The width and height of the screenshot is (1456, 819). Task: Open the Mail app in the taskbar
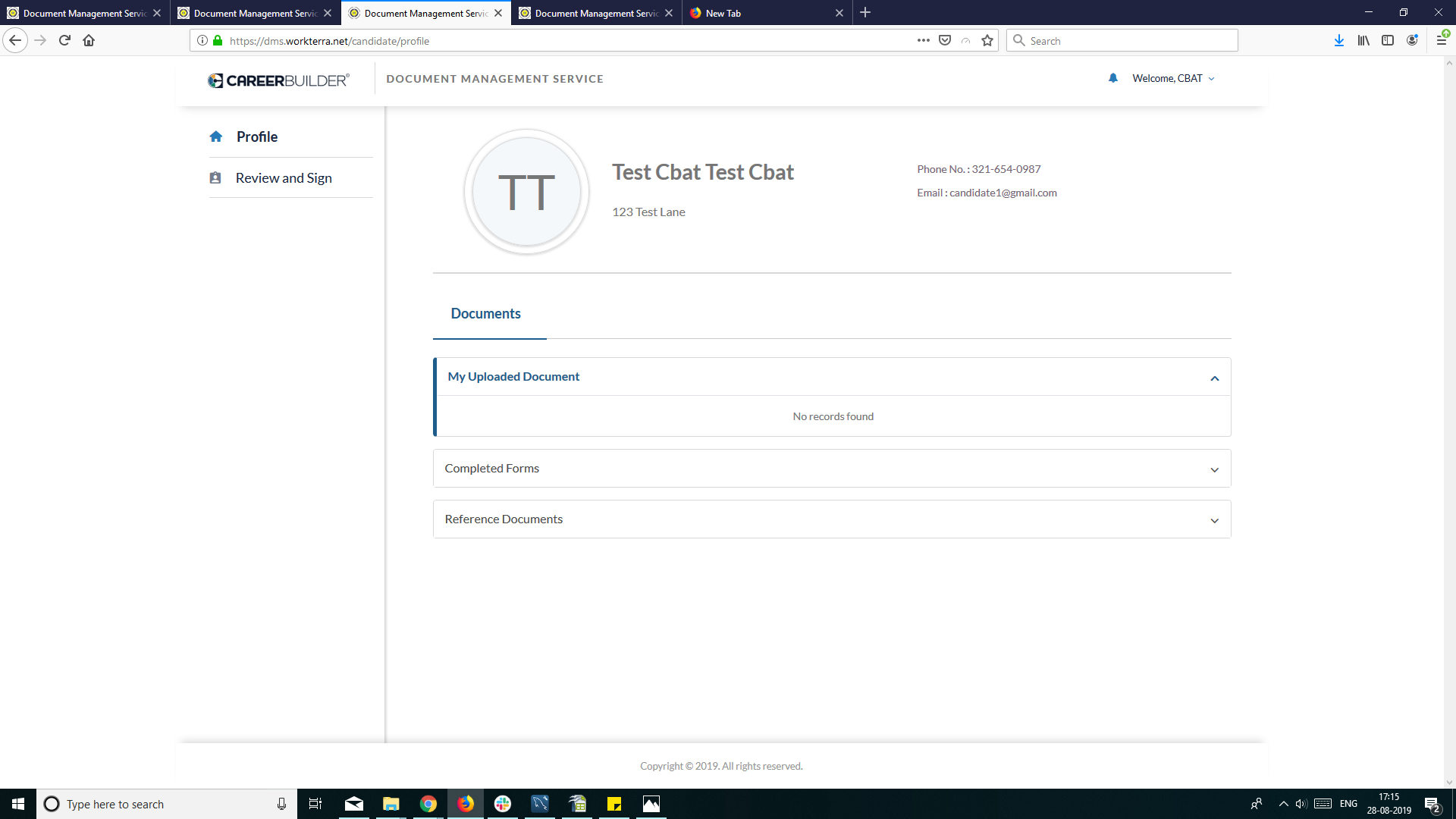click(354, 804)
